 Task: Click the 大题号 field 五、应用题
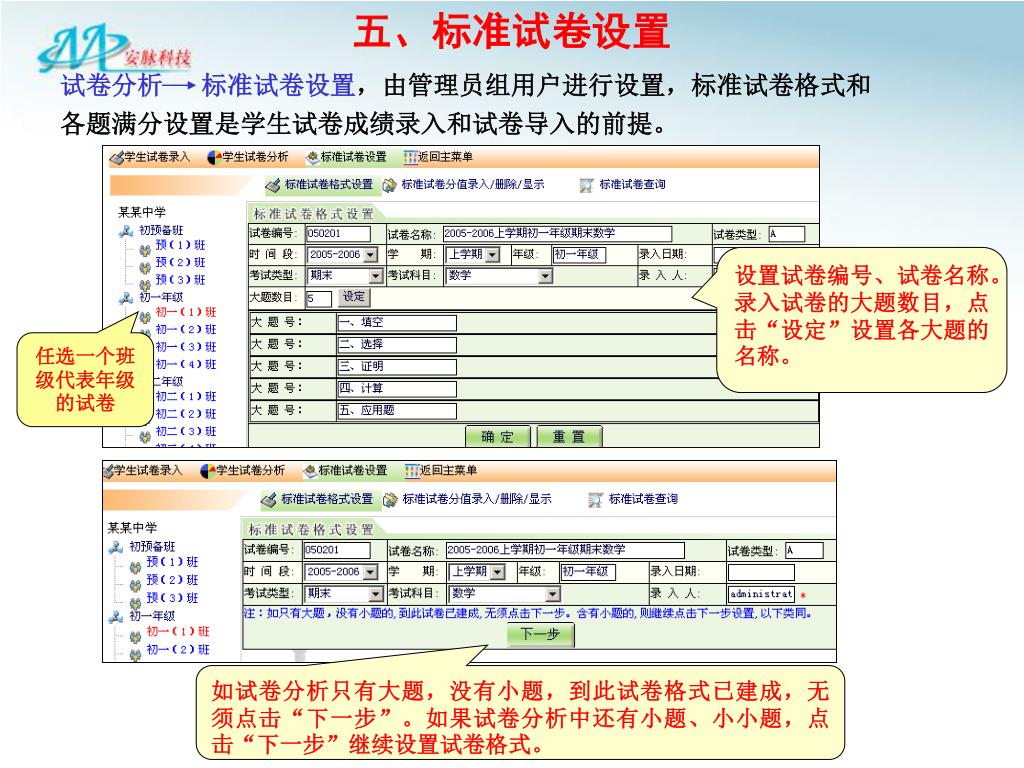coord(396,411)
